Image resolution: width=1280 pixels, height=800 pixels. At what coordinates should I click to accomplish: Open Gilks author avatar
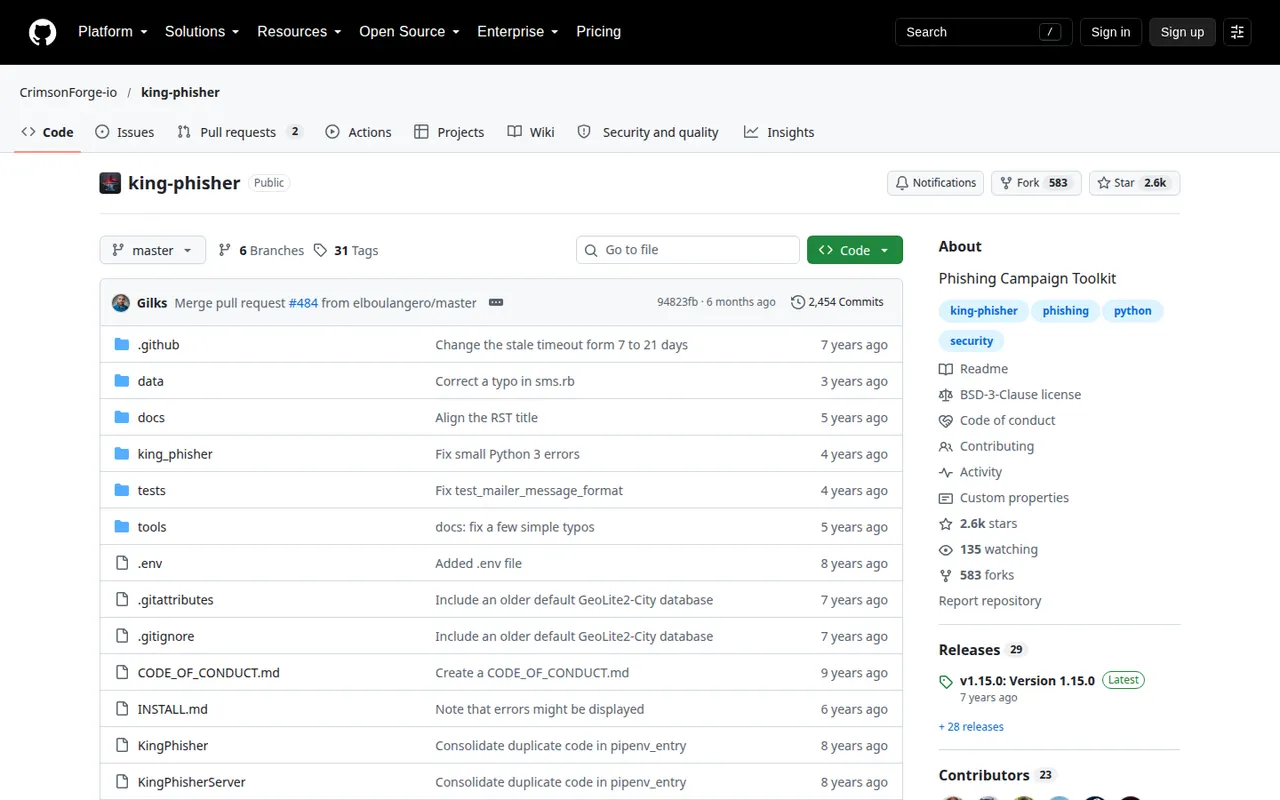121,302
